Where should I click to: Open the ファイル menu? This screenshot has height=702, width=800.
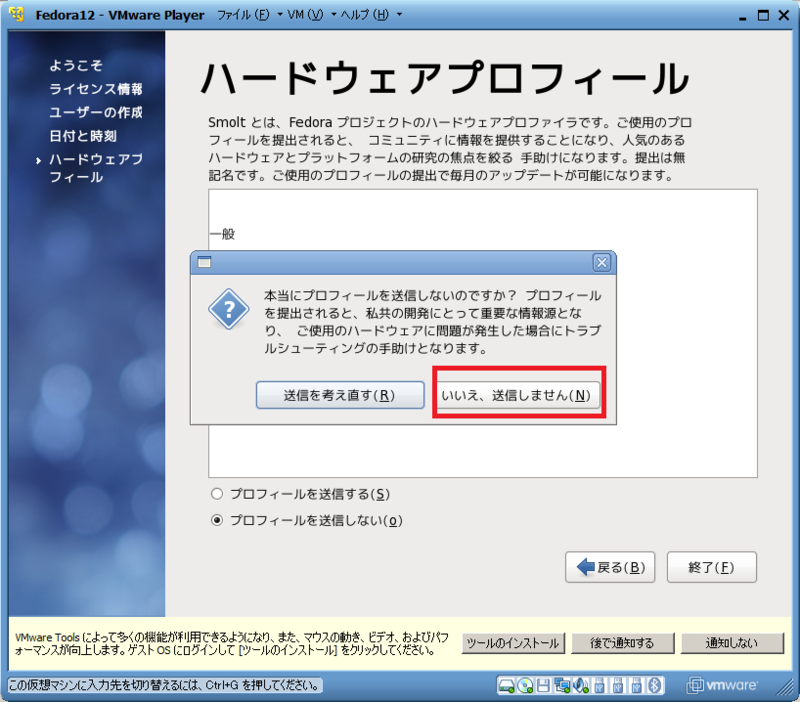tap(239, 15)
